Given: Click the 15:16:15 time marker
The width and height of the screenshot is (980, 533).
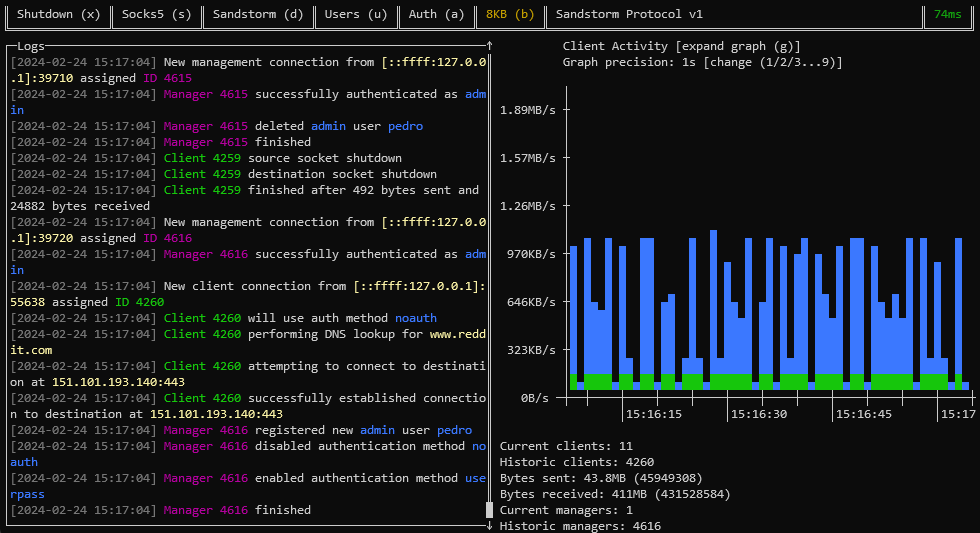Looking at the screenshot, I should [x=654, y=414].
